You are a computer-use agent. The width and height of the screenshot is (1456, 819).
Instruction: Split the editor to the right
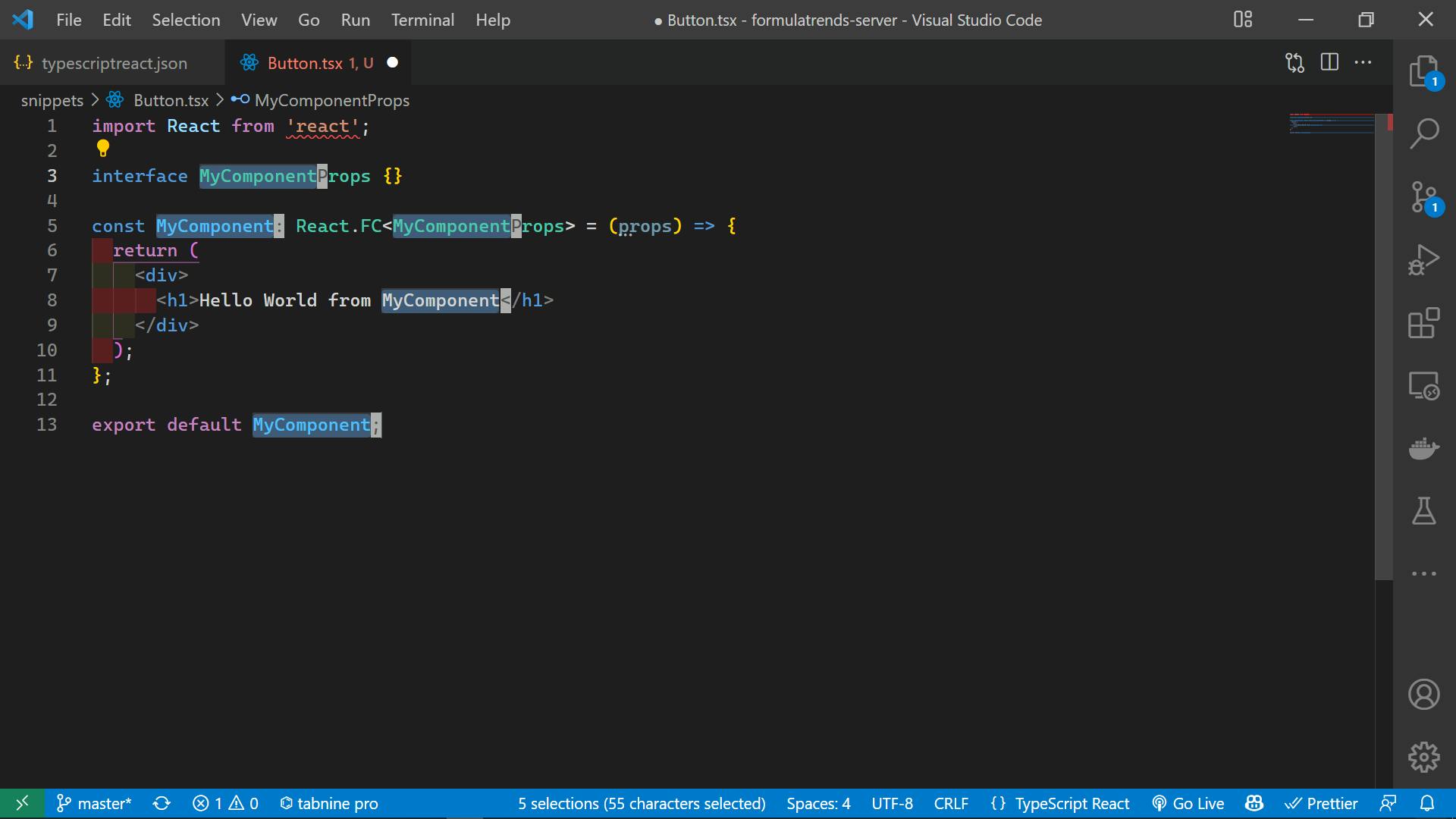1329,62
